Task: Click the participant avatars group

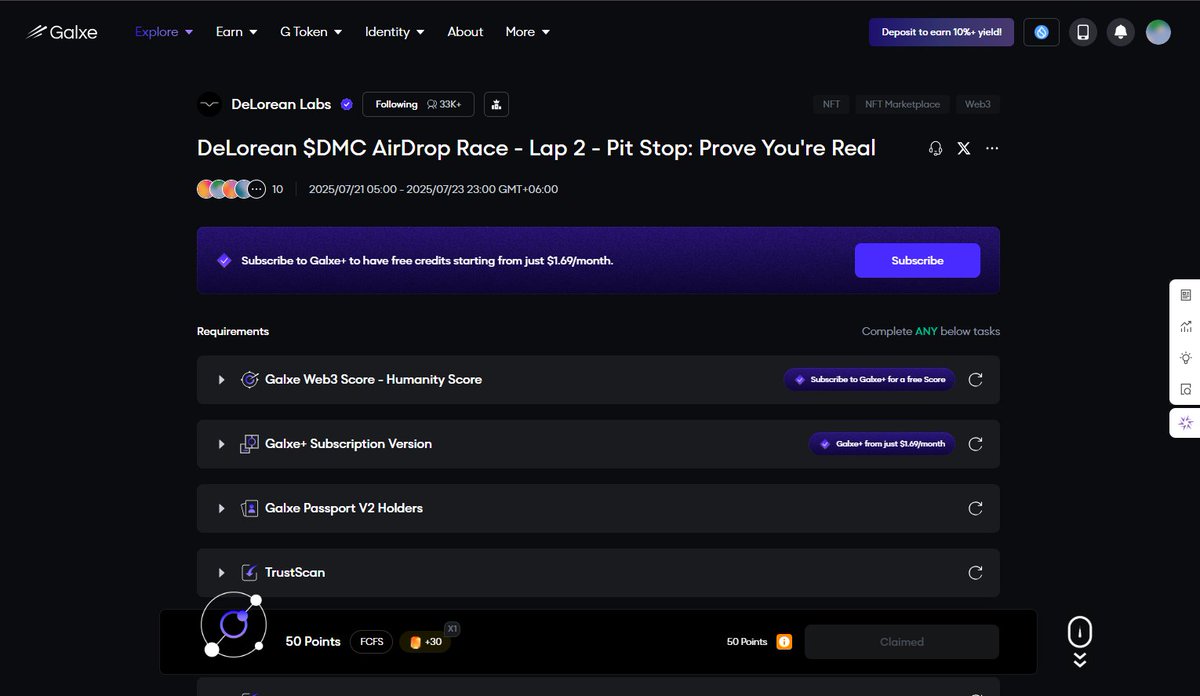Action: (231, 189)
